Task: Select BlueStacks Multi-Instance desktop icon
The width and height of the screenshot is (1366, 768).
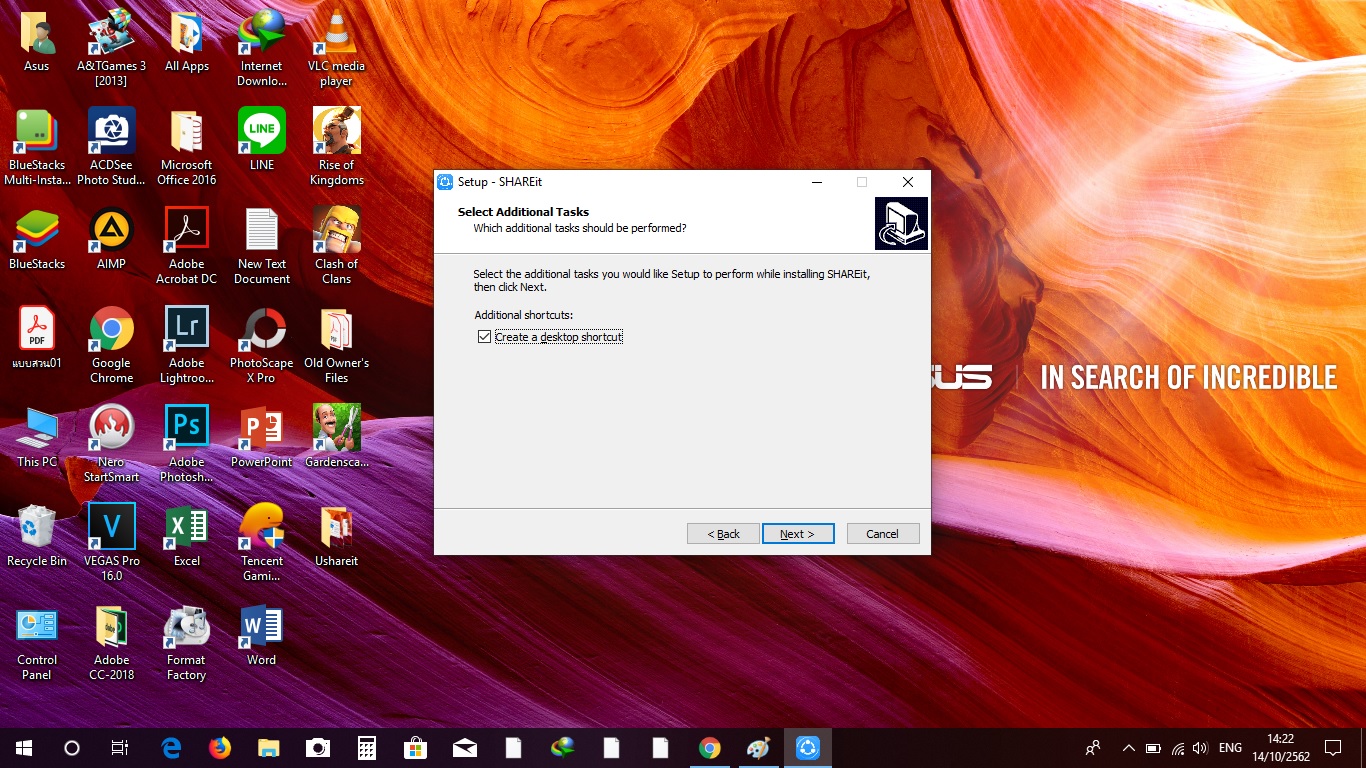Action: (x=37, y=147)
